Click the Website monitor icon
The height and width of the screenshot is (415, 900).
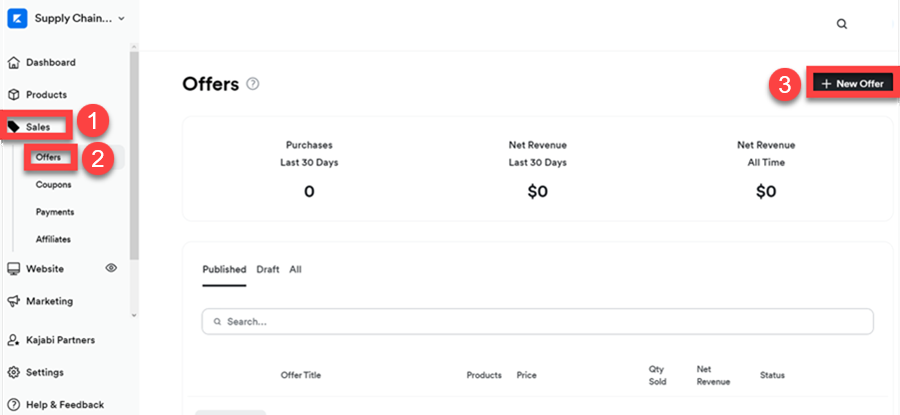coord(14,269)
